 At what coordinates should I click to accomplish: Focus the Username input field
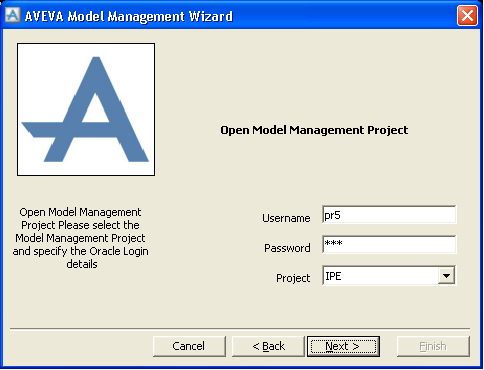coord(389,215)
